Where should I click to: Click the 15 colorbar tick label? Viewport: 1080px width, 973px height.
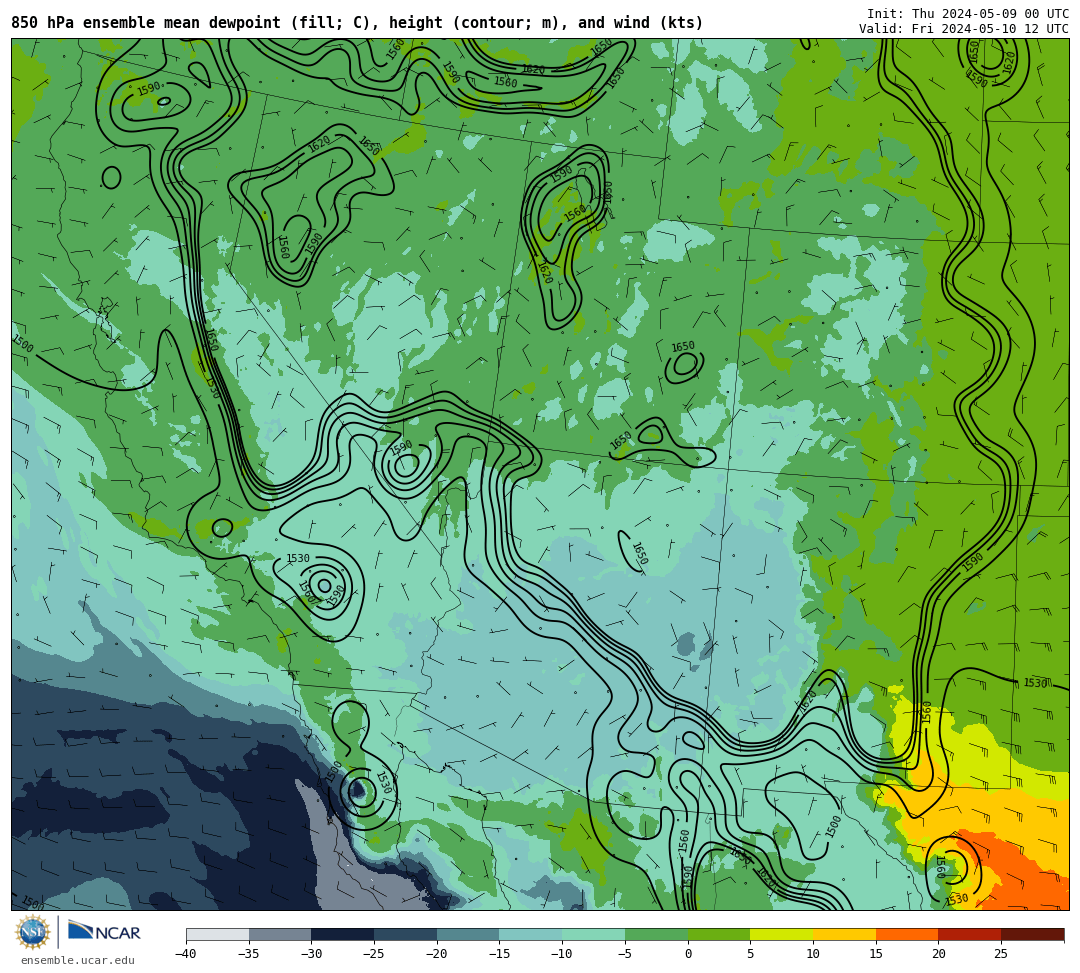click(x=875, y=954)
